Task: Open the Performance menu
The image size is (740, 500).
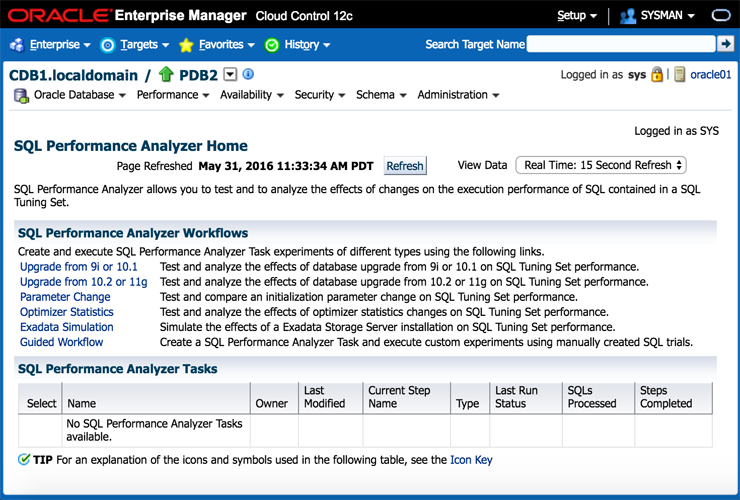Action: 173,95
